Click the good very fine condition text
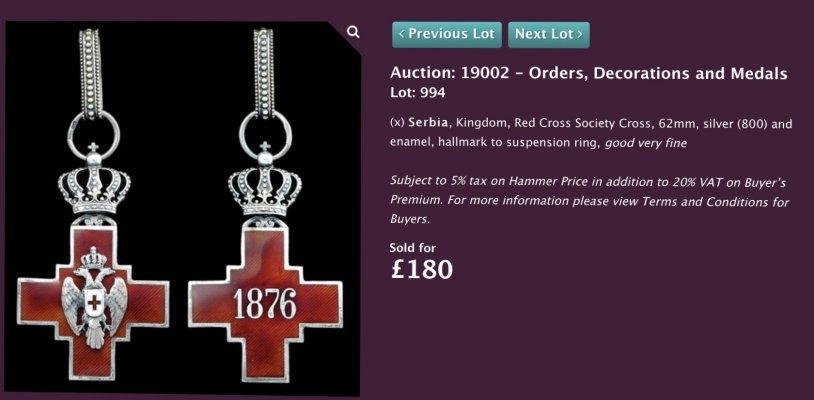This screenshot has height=400, width=814. tap(646, 143)
